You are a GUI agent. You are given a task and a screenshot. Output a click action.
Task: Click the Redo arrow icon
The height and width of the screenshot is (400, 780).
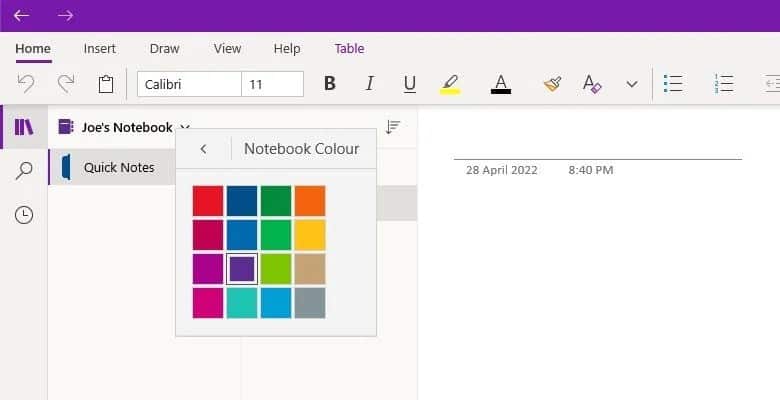click(66, 84)
